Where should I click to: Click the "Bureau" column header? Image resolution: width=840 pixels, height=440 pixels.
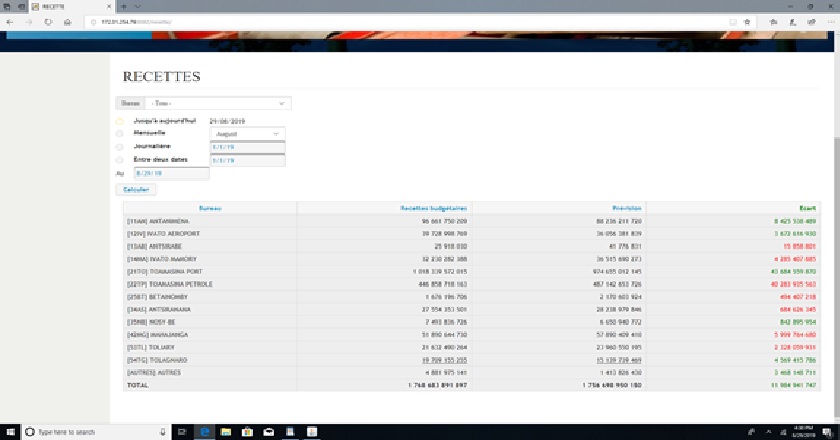(210, 208)
